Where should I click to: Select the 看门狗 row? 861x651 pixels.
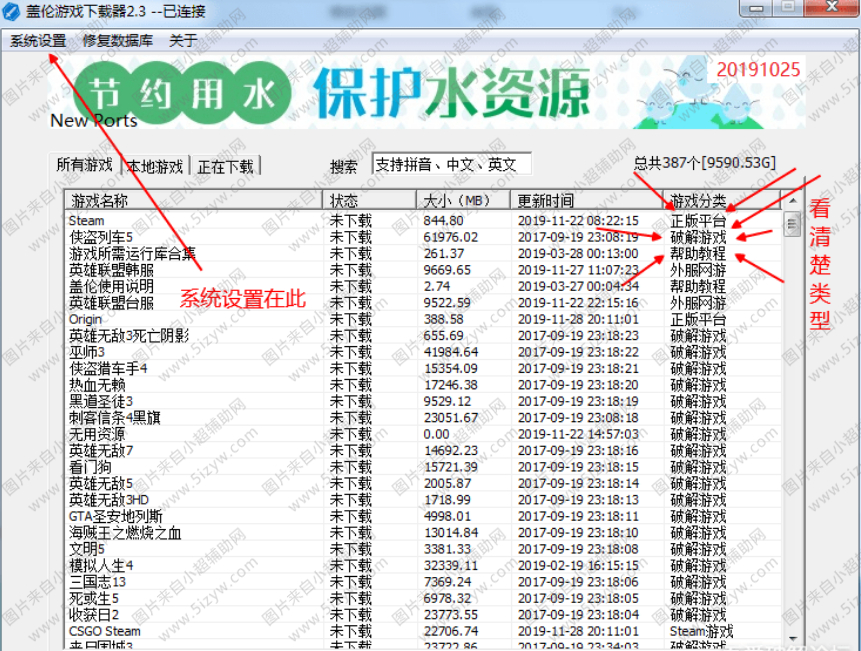[x=423, y=467]
